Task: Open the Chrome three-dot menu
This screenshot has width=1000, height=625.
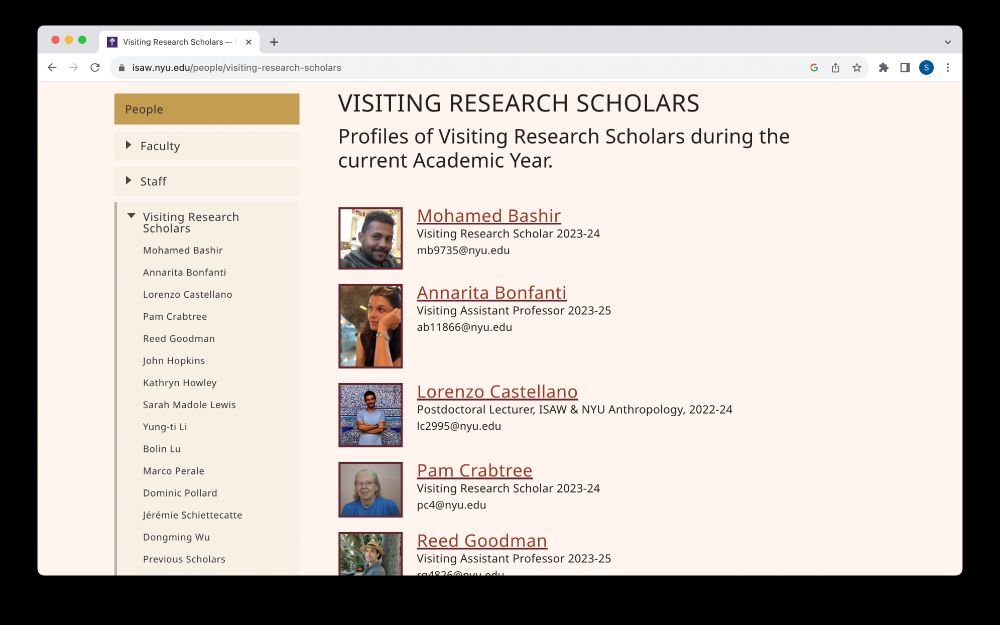Action: click(948, 68)
